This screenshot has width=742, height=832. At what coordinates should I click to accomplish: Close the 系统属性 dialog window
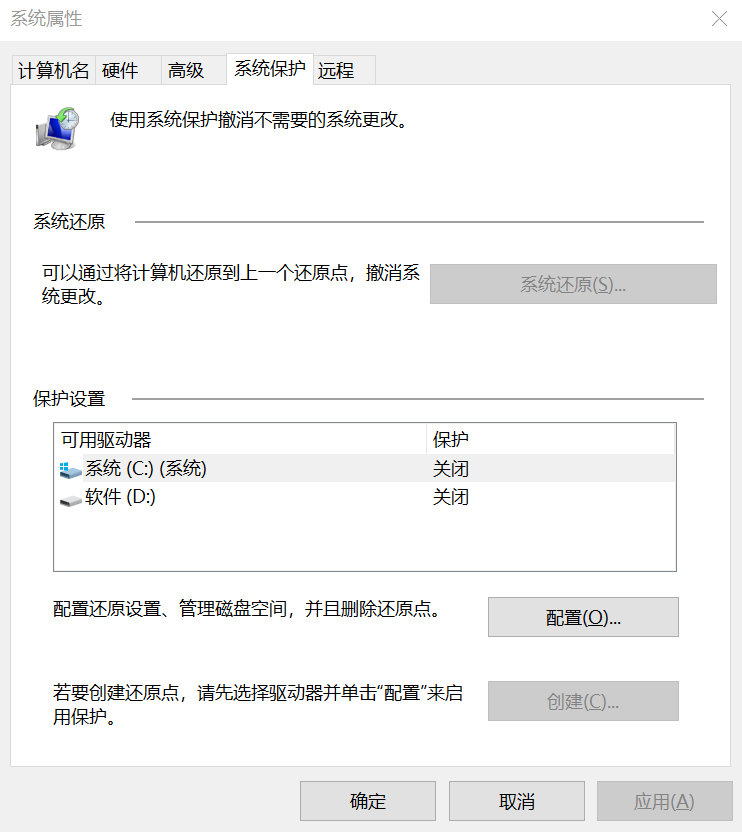pos(719,19)
